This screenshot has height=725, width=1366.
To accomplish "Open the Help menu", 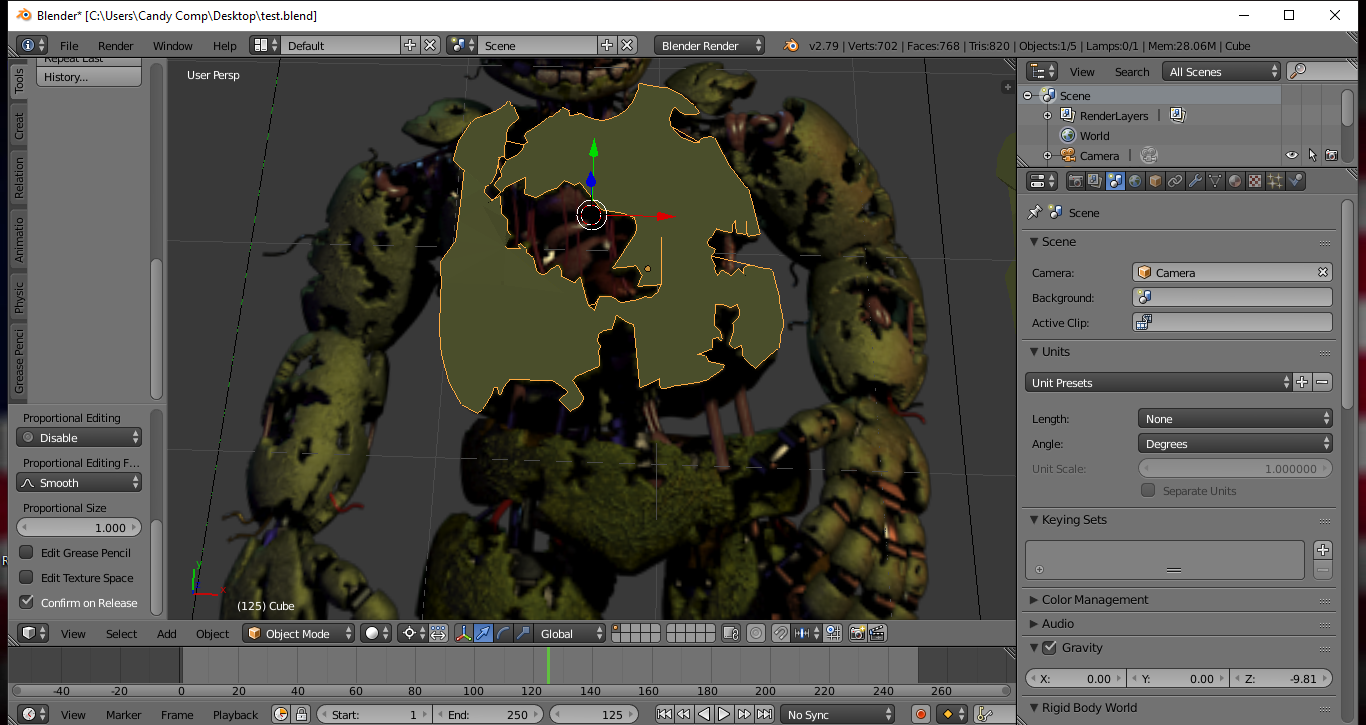I will (x=225, y=45).
